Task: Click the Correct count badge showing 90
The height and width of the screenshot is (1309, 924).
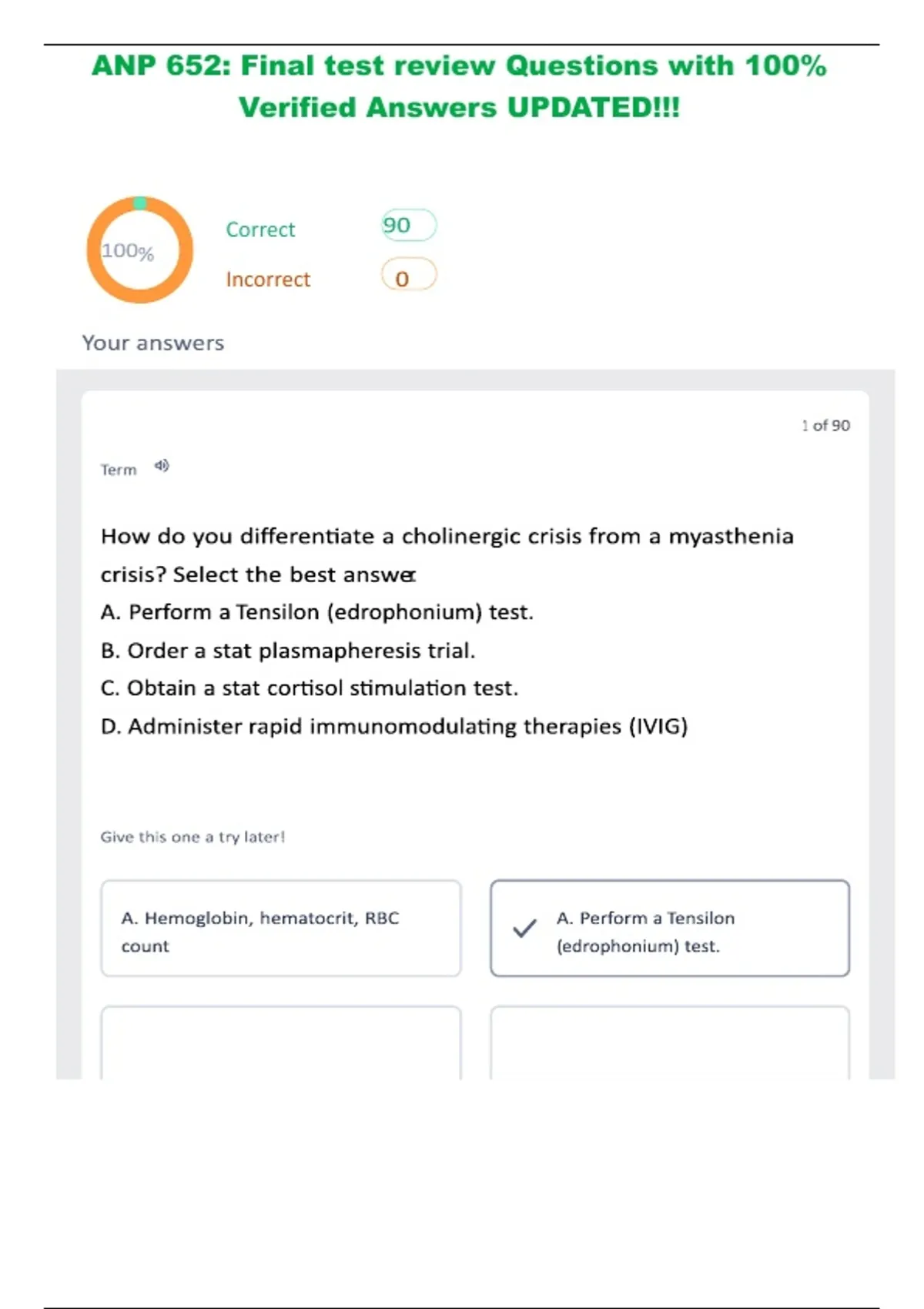Action: pos(408,225)
